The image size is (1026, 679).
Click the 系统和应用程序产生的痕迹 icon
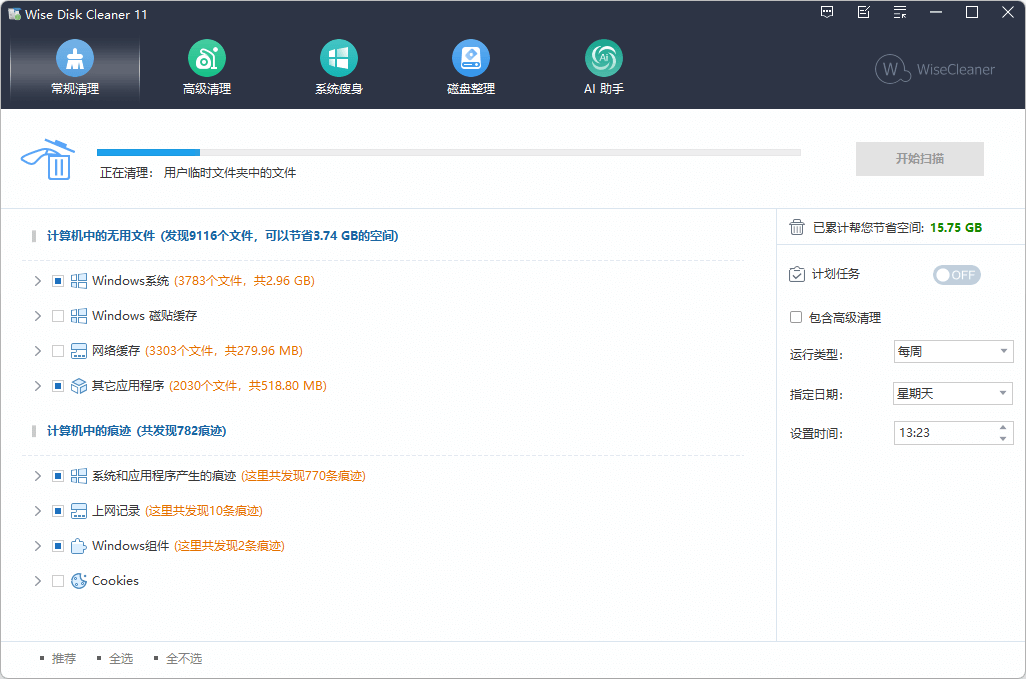(x=79, y=476)
